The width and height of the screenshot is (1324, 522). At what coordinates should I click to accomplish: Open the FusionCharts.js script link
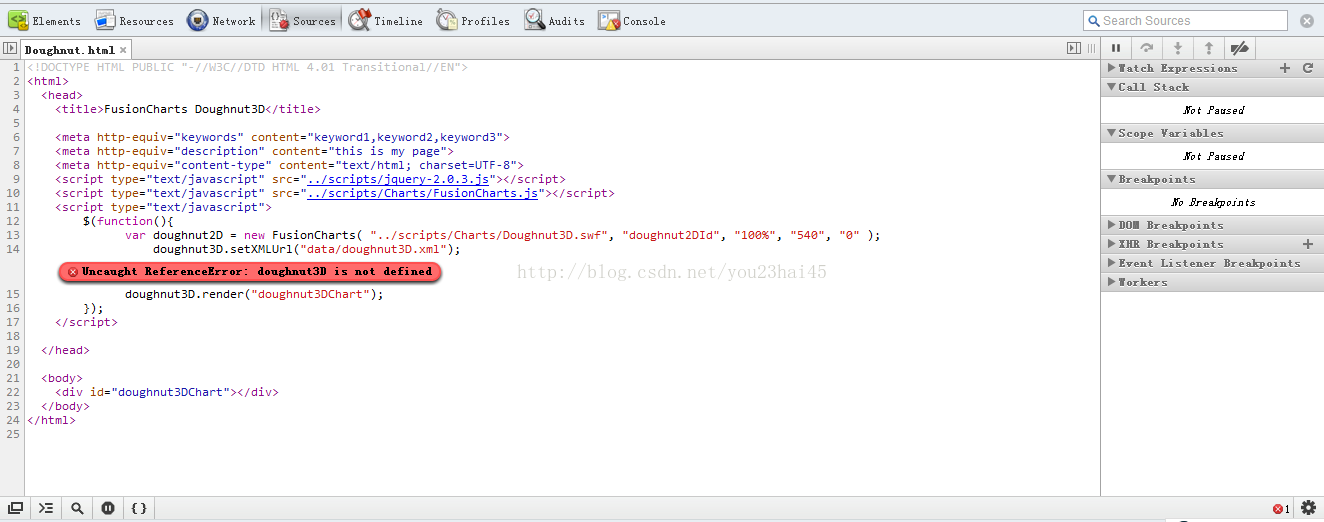pyautogui.click(x=424, y=193)
